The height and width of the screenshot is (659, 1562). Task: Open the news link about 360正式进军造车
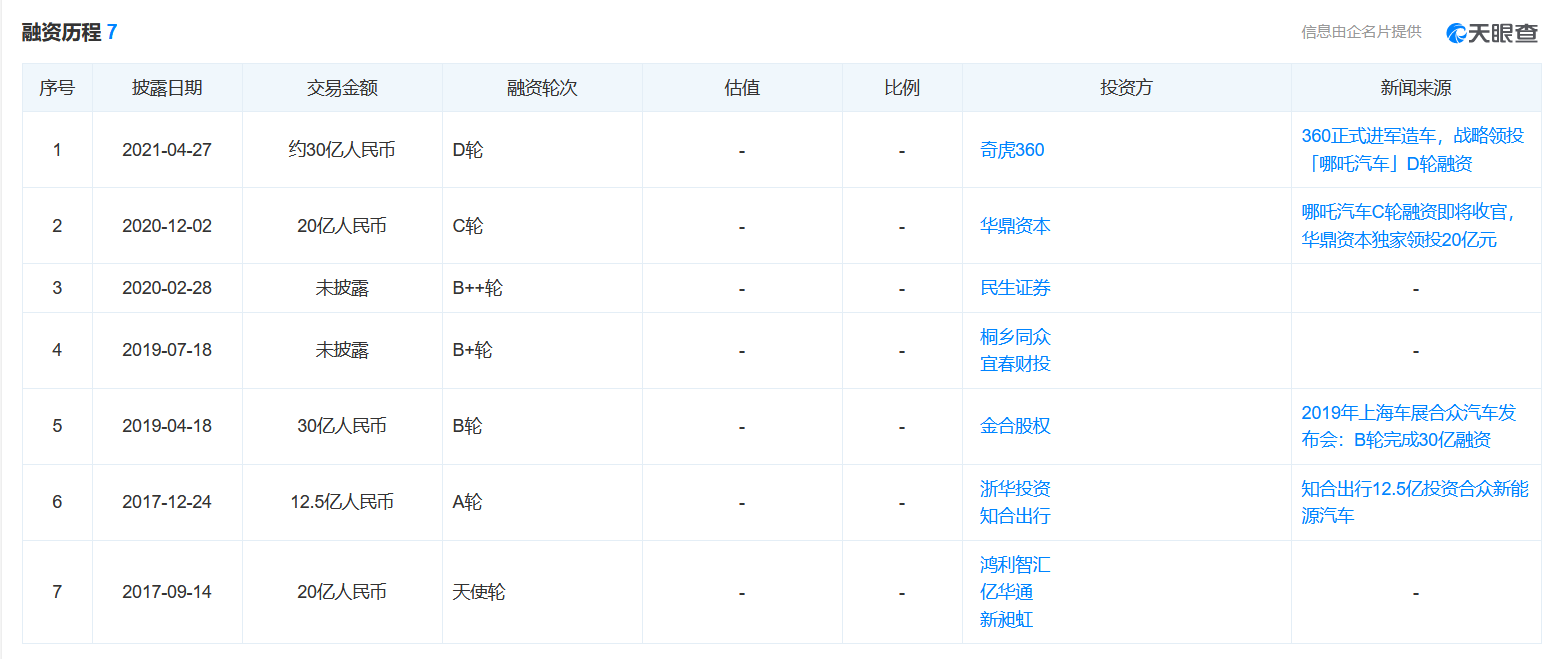tap(1412, 150)
